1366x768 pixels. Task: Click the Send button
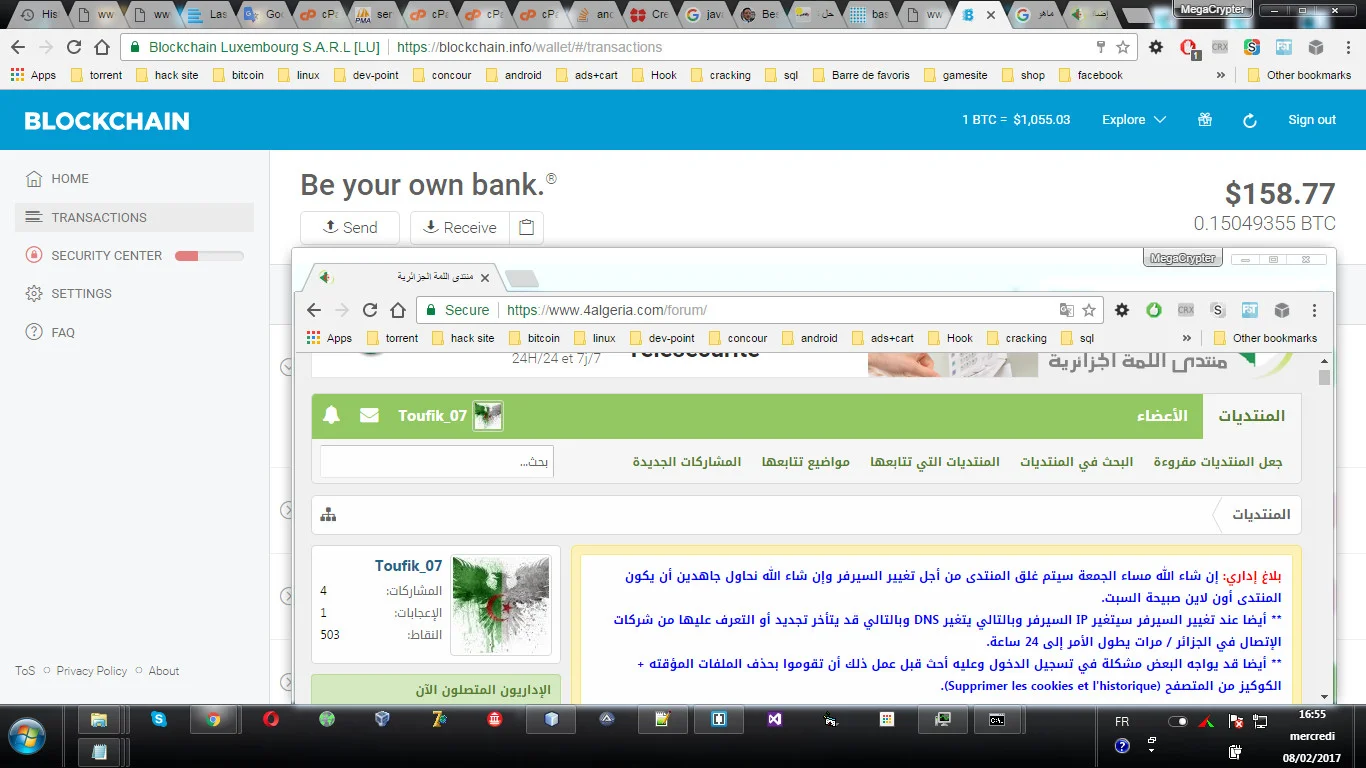pyautogui.click(x=350, y=228)
